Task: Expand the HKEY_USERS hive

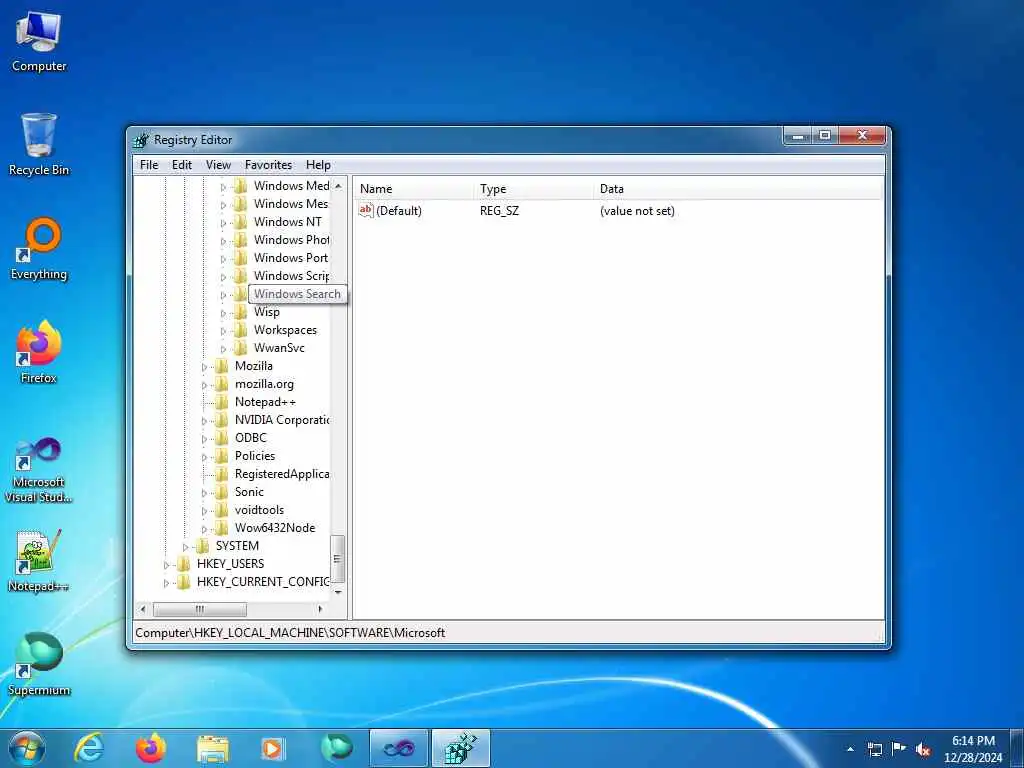Action: click(x=167, y=565)
